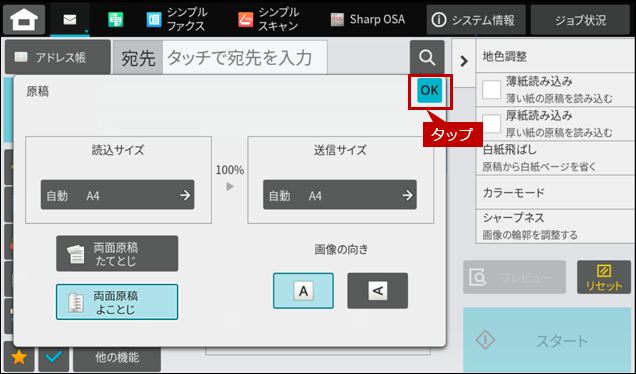Open 送信サイズ 自動 A4 selector
Screen dimensions: 636x374
339,195
